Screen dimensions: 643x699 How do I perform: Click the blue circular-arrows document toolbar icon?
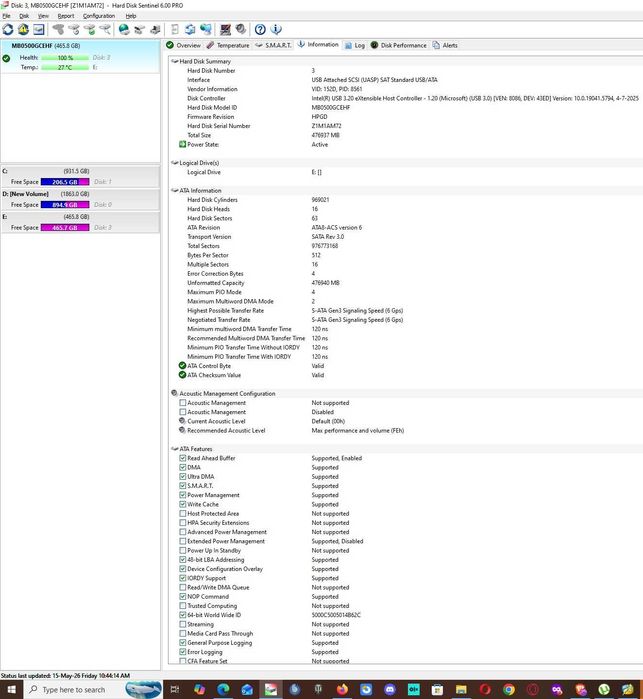[190, 29]
